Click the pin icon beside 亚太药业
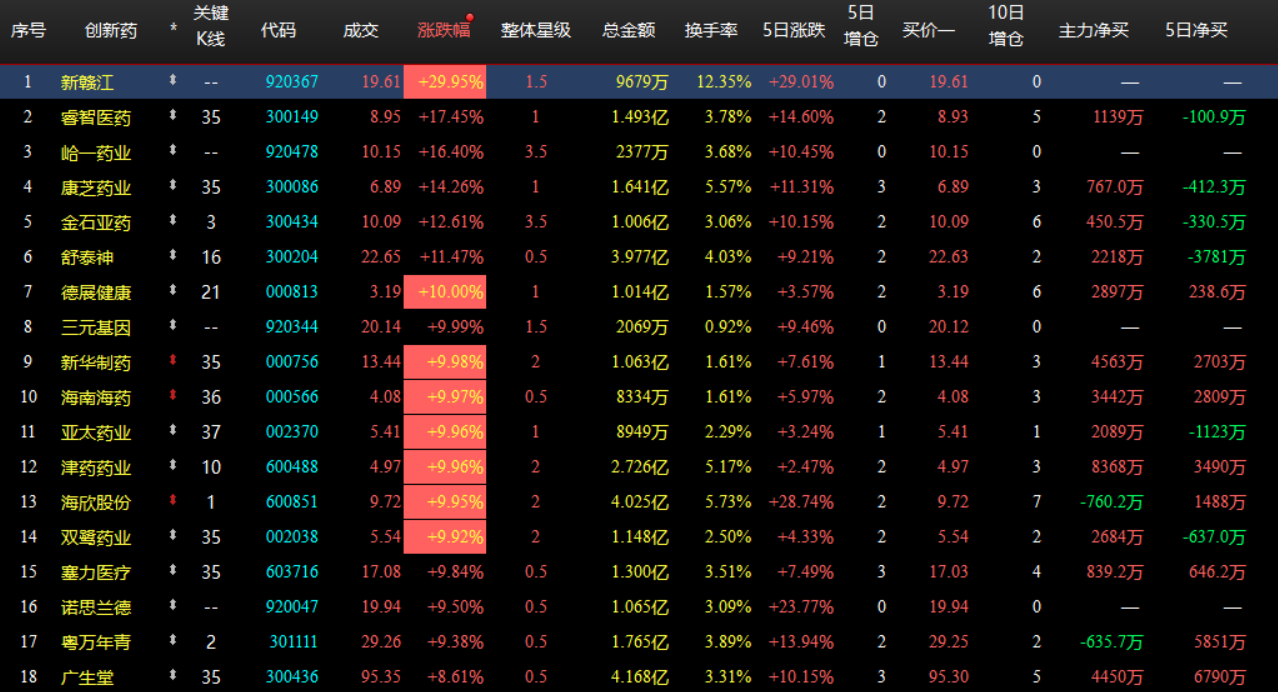The height and width of the screenshot is (692, 1278). pyautogui.click(x=173, y=431)
